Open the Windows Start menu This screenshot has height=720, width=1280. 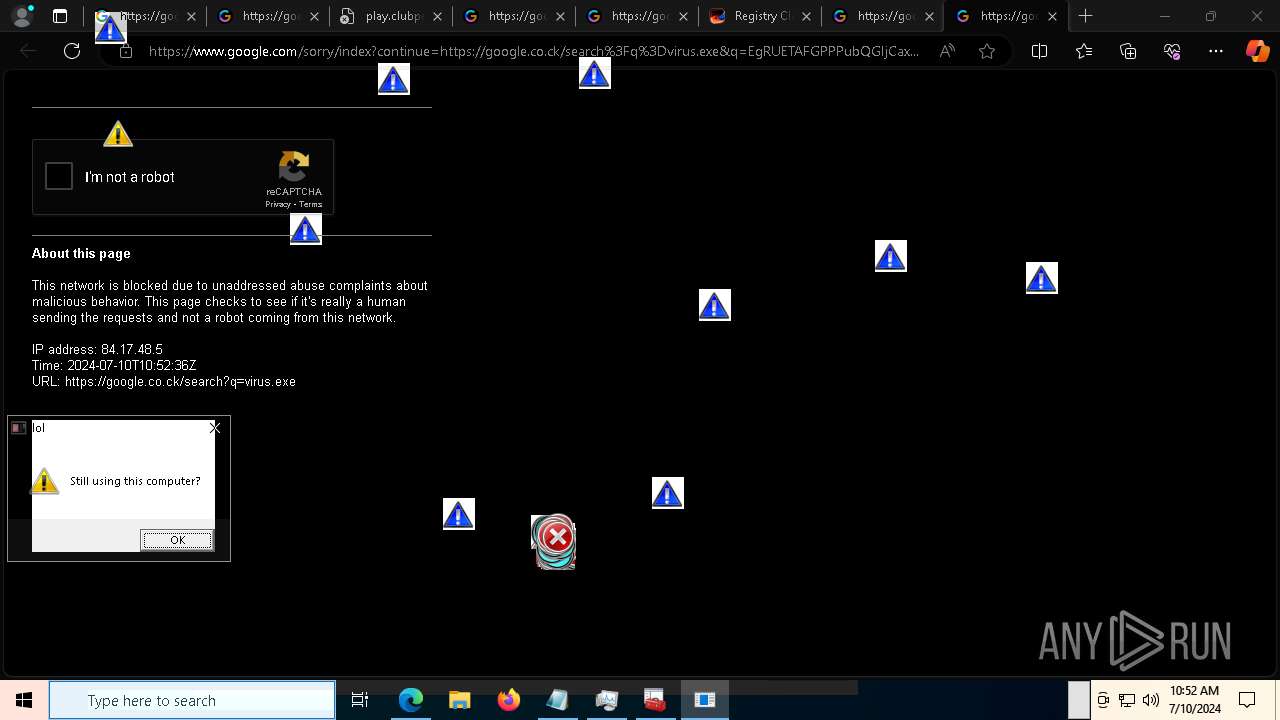(x=24, y=700)
